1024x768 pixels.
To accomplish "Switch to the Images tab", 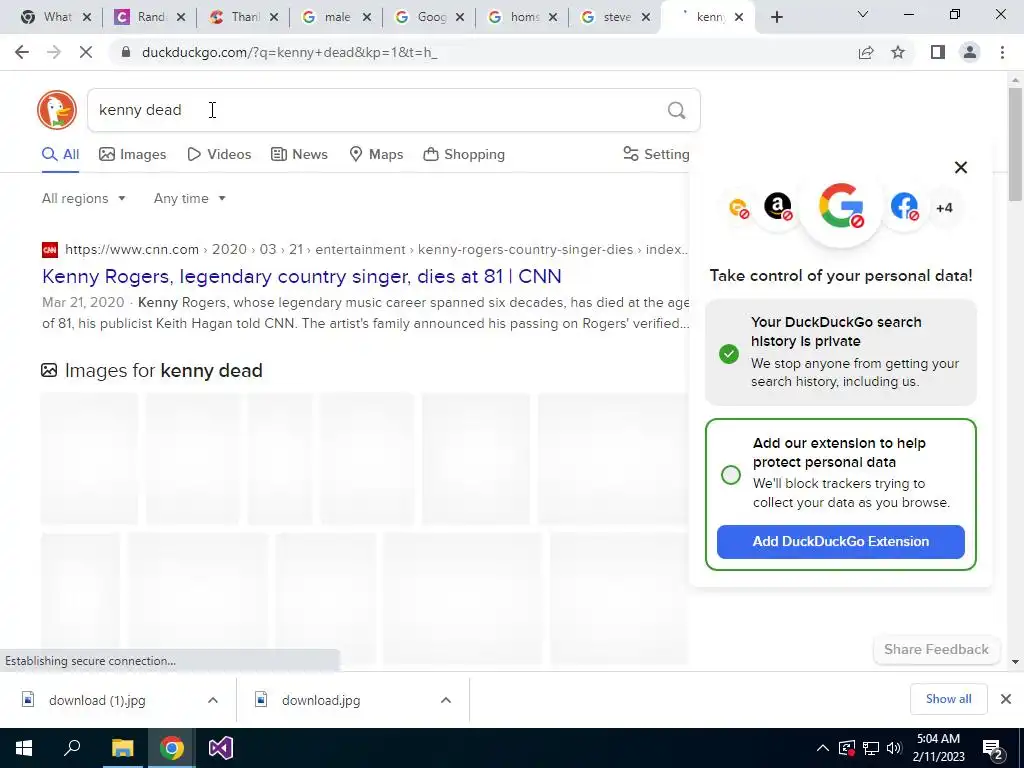I will [x=133, y=155].
